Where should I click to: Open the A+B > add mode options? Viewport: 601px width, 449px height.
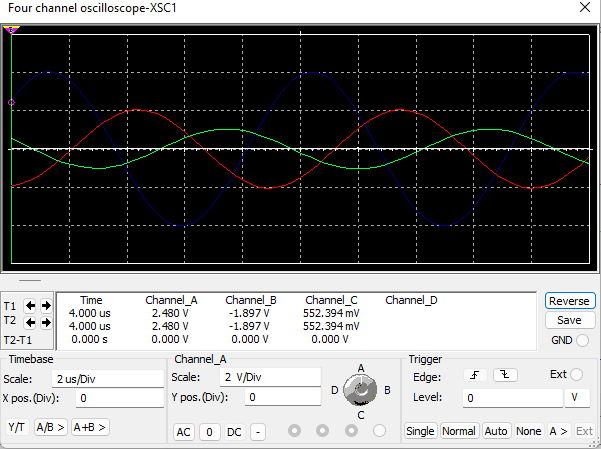click(89, 427)
